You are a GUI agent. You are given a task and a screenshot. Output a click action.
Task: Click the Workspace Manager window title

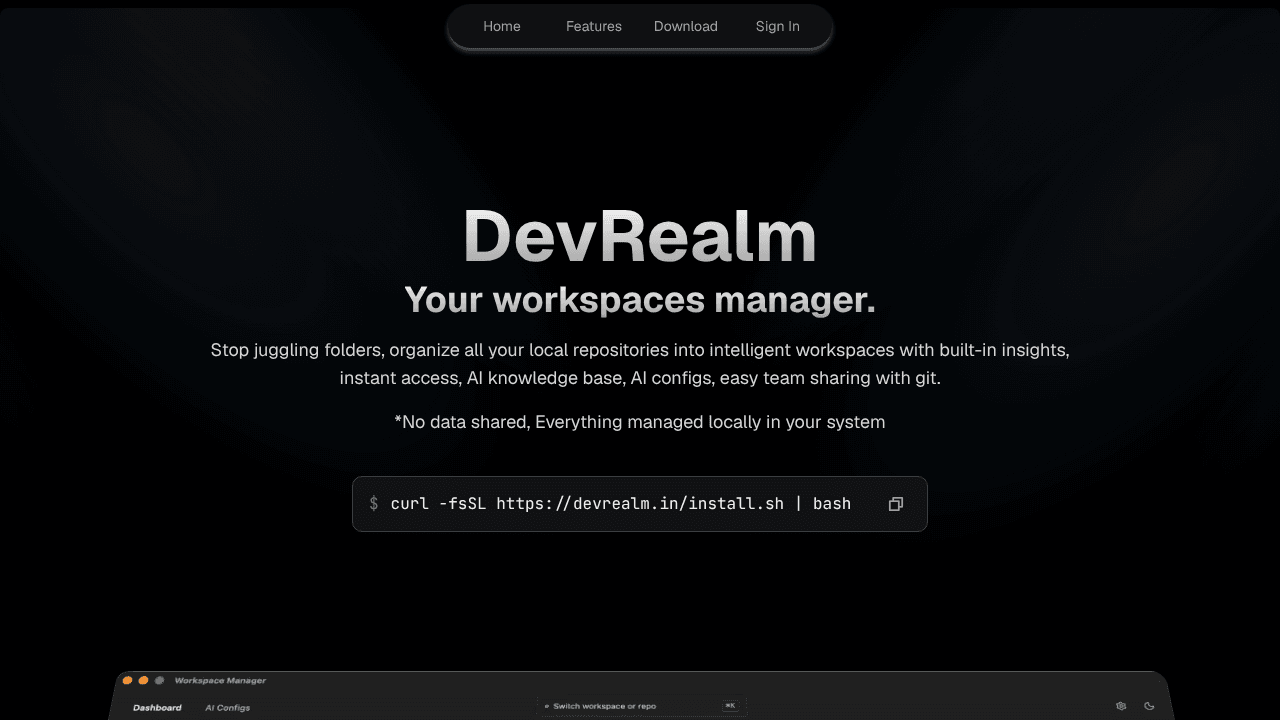(x=220, y=681)
